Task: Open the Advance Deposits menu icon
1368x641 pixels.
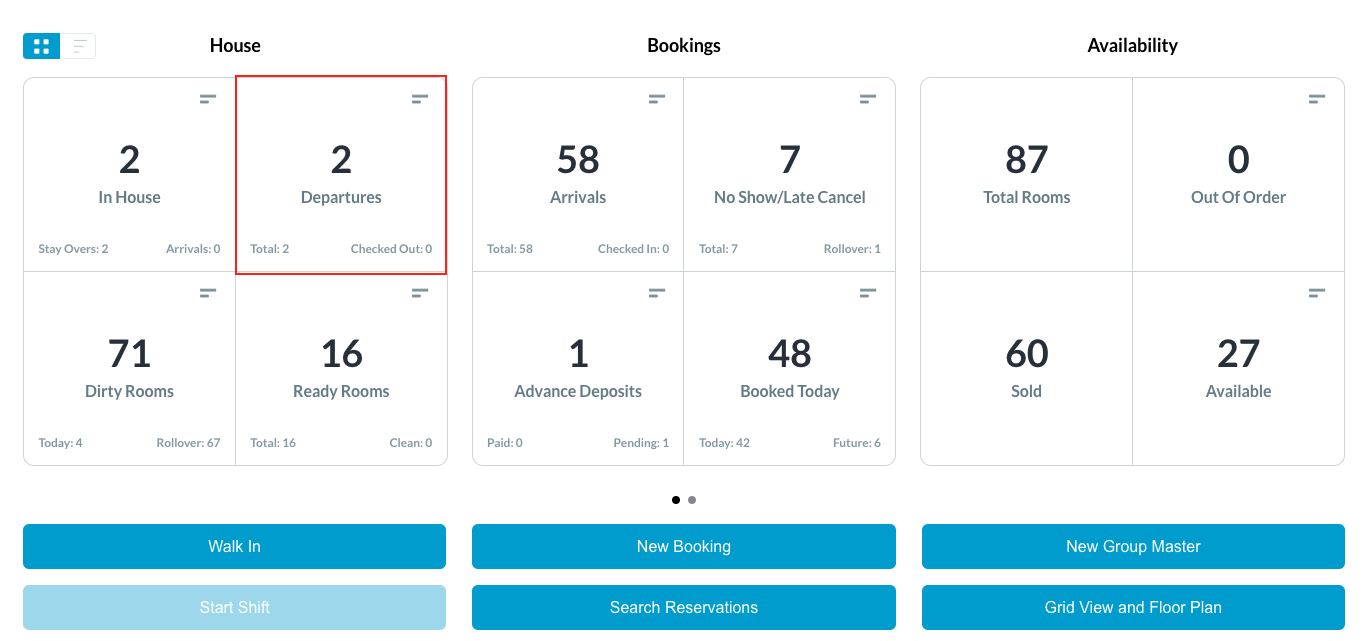Action: click(657, 292)
